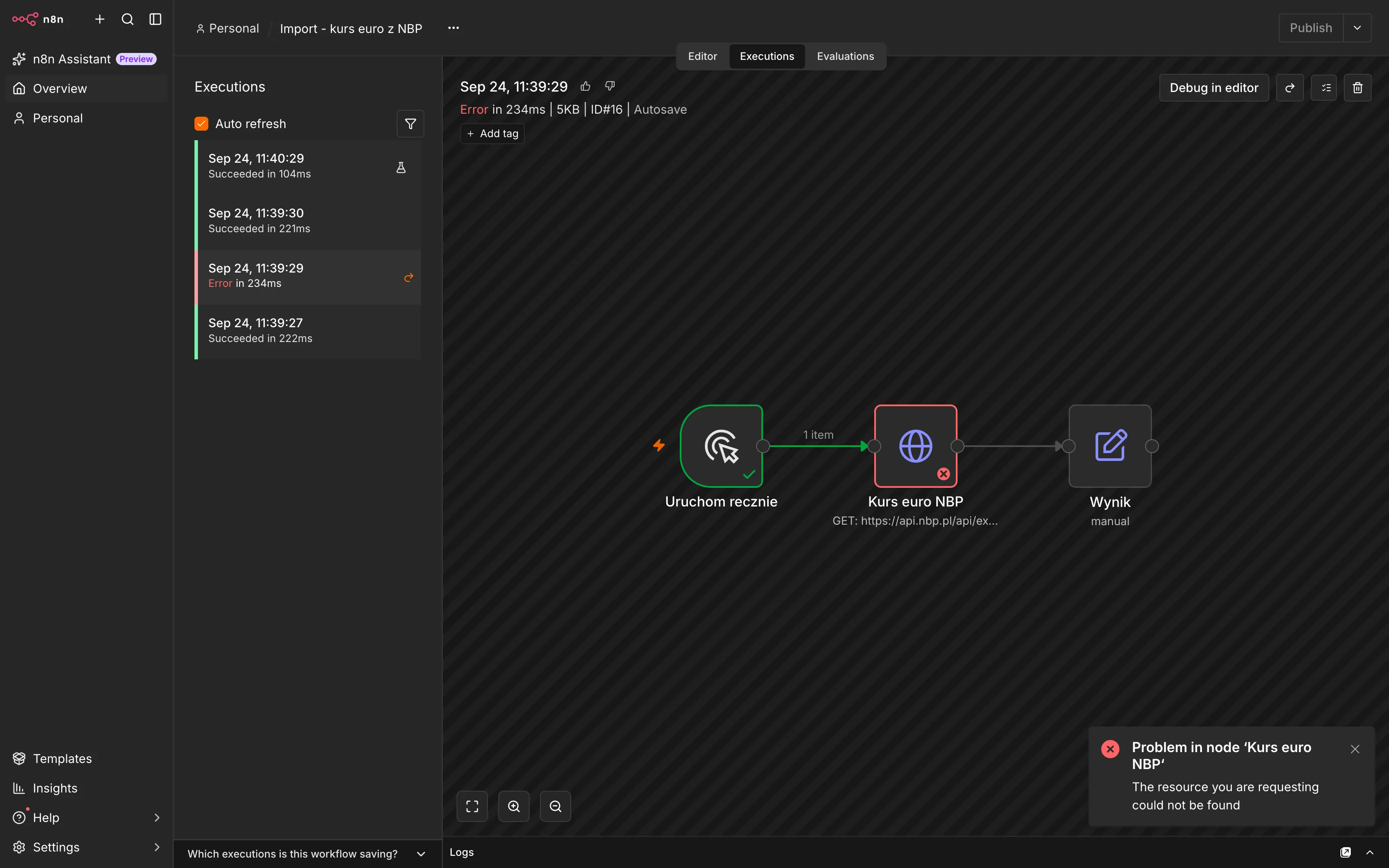Select the Uruchom recznie trigger node
This screenshot has height=868, width=1389.
[721, 446]
